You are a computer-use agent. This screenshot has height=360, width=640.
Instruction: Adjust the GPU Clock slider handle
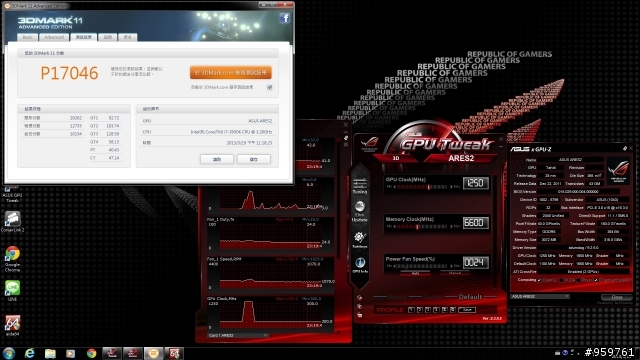pyautogui.click(x=429, y=187)
